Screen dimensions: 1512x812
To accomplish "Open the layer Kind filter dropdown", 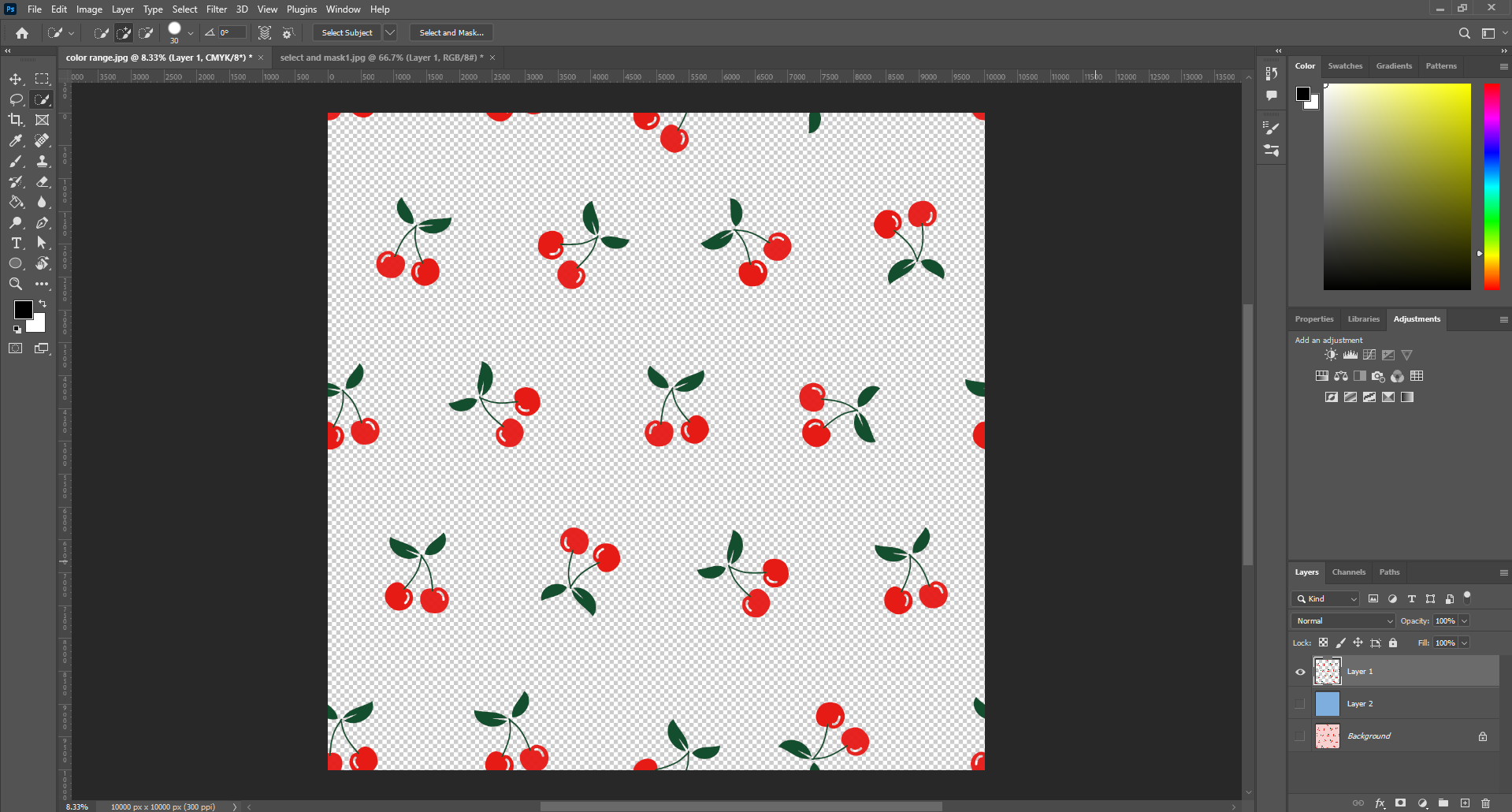I will point(1325,599).
